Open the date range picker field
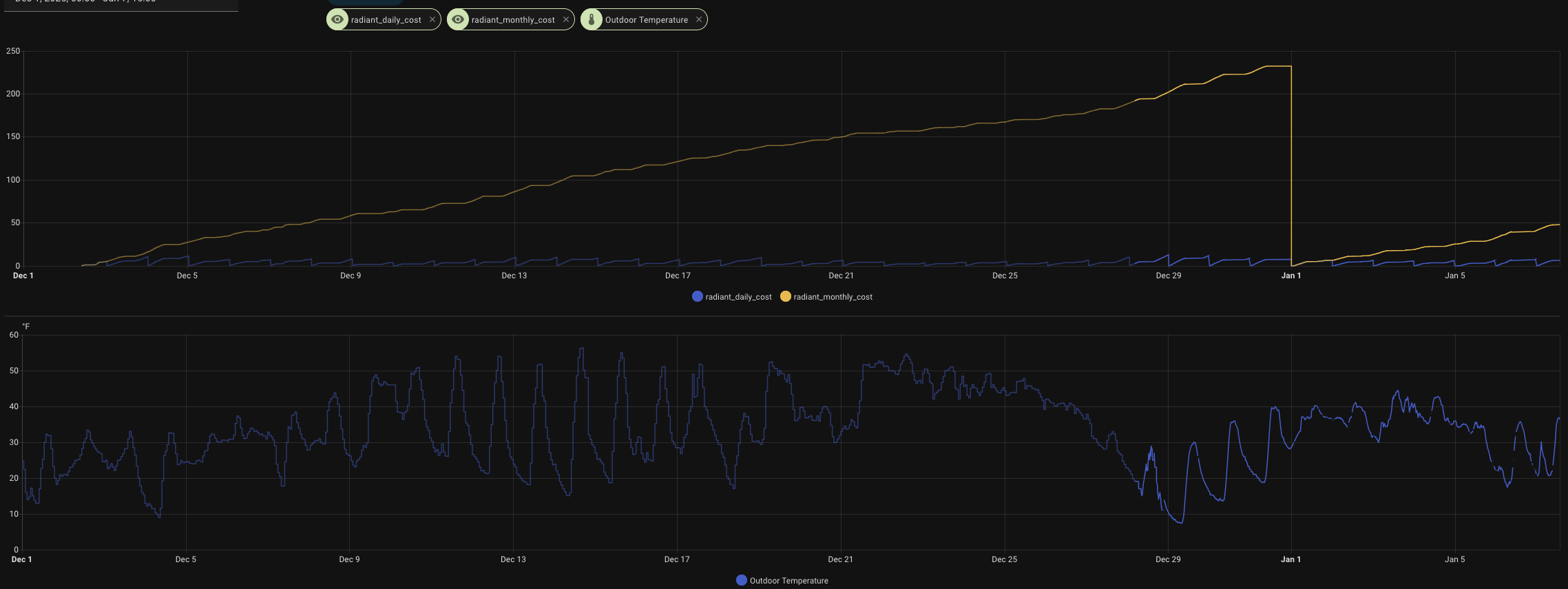1568x589 pixels. pos(119,3)
